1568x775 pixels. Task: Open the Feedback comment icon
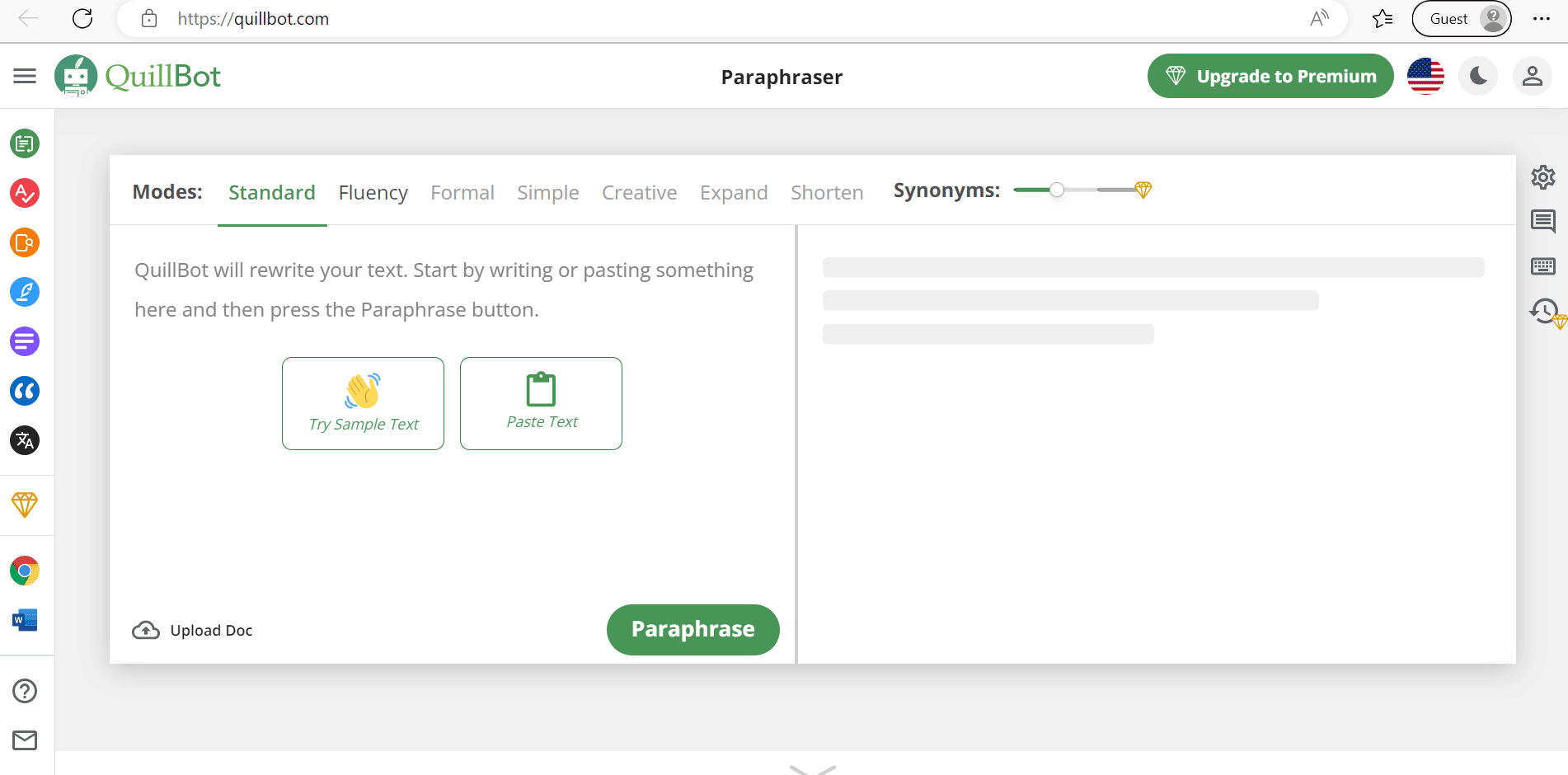1543,221
